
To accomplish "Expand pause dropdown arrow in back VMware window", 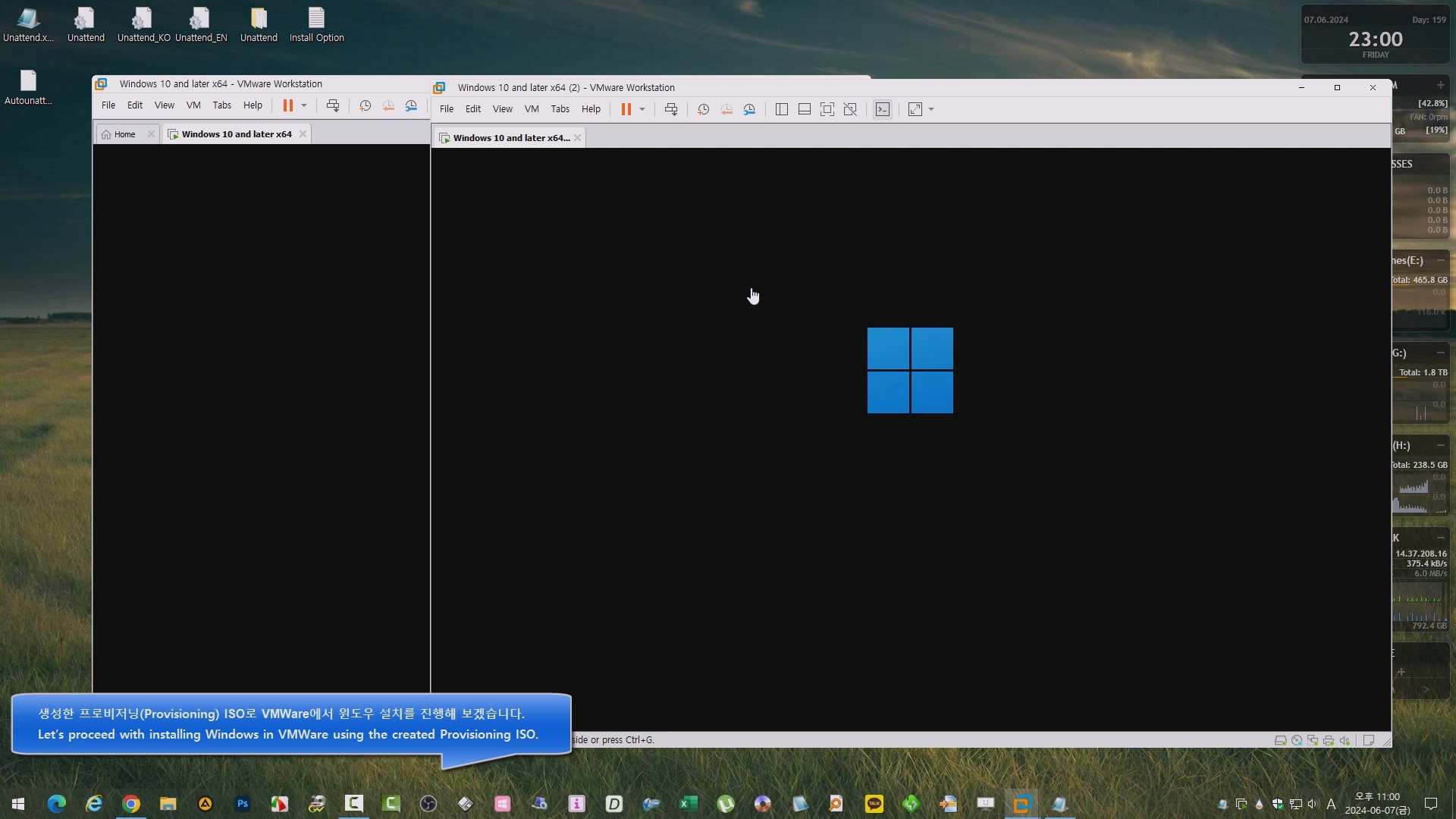I will pyautogui.click(x=304, y=105).
